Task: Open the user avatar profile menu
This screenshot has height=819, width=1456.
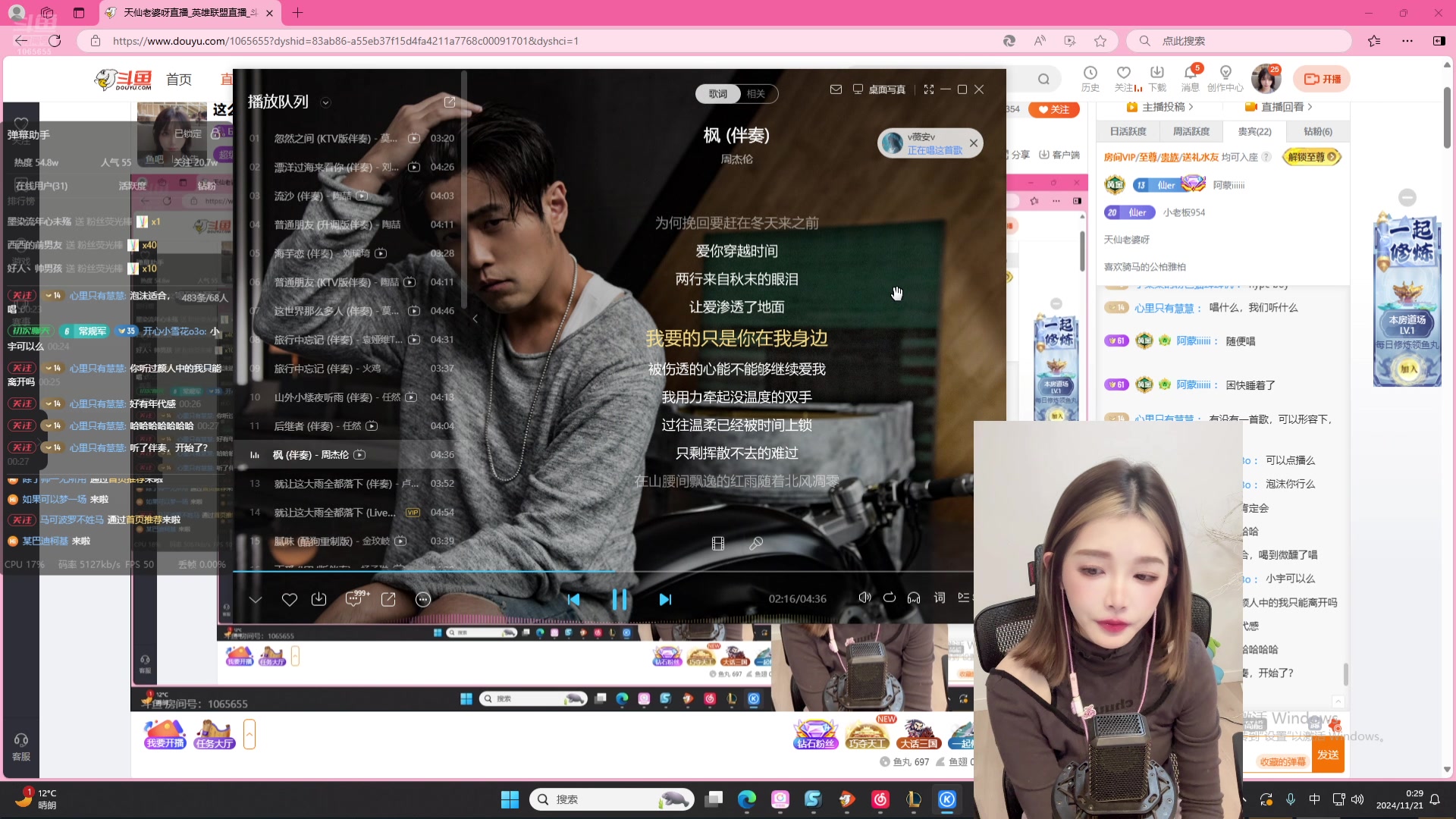Action: (1265, 79)
